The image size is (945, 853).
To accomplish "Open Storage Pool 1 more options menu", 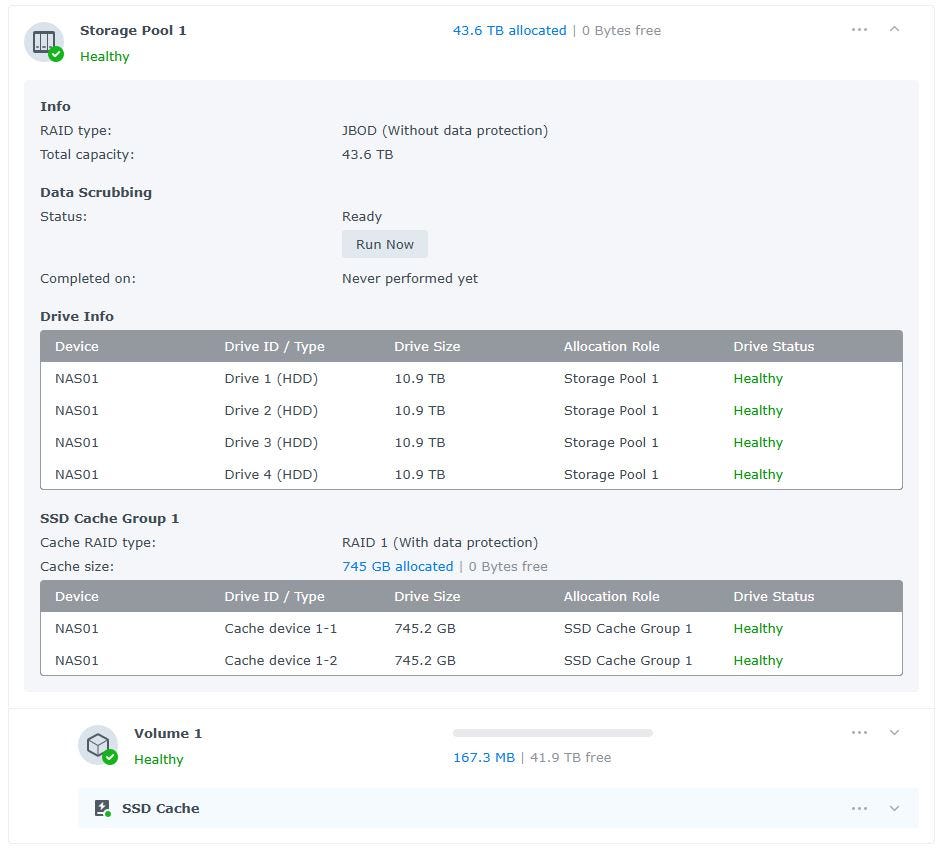I will click(859, 30).
